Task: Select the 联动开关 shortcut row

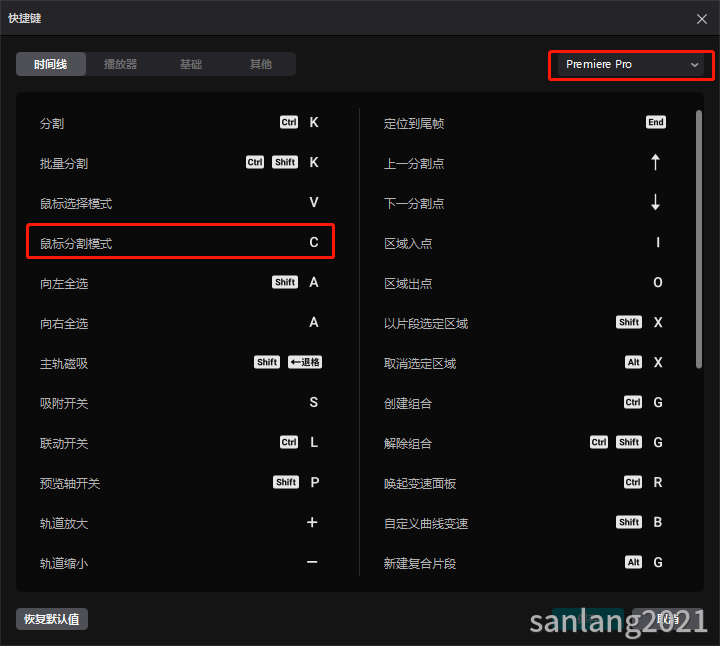Action: (180, 443)
